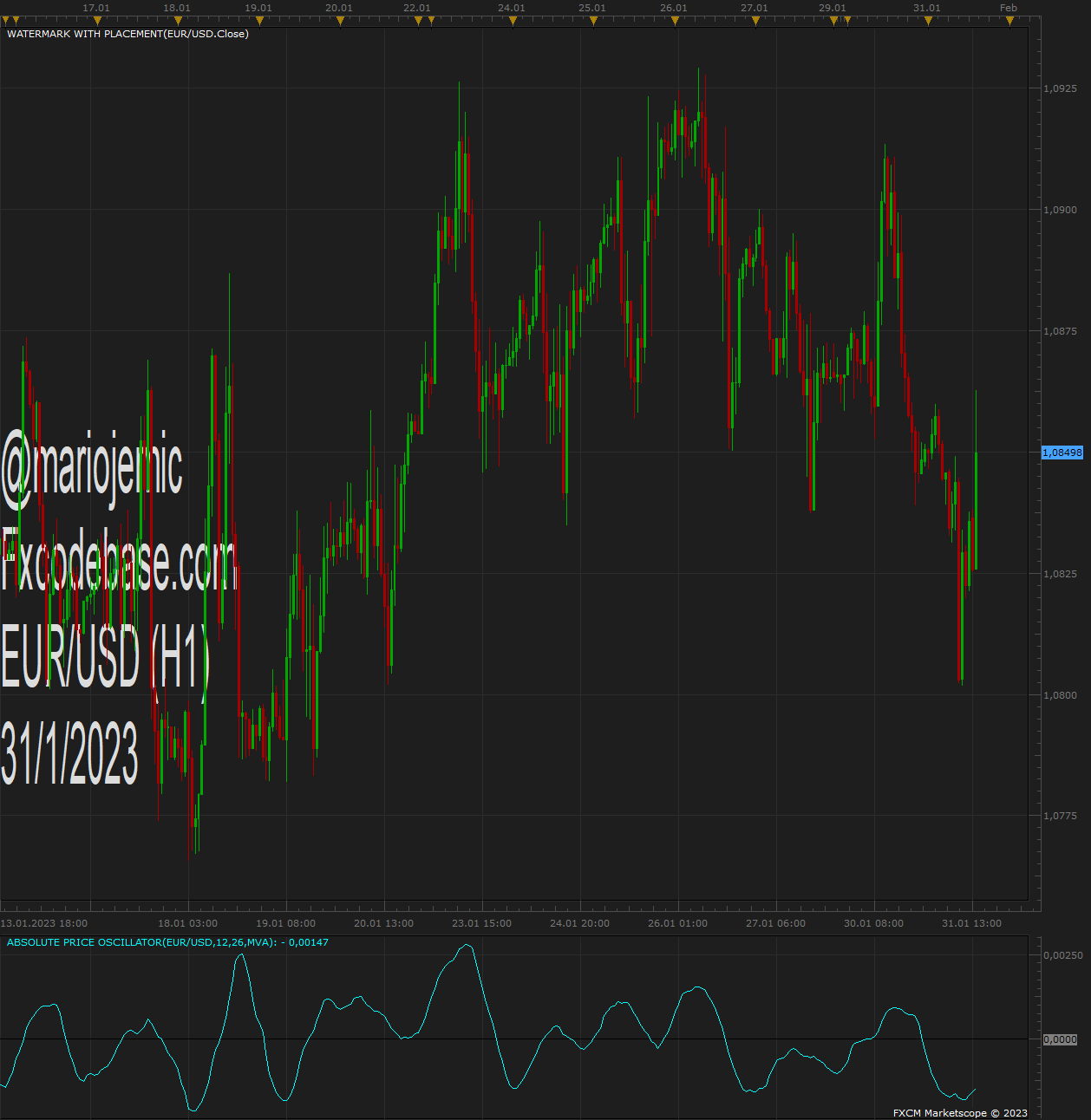Click the 31.01 13:00 time label
This screenshot has height=1120, width=1091.
(x=972, y=923)
